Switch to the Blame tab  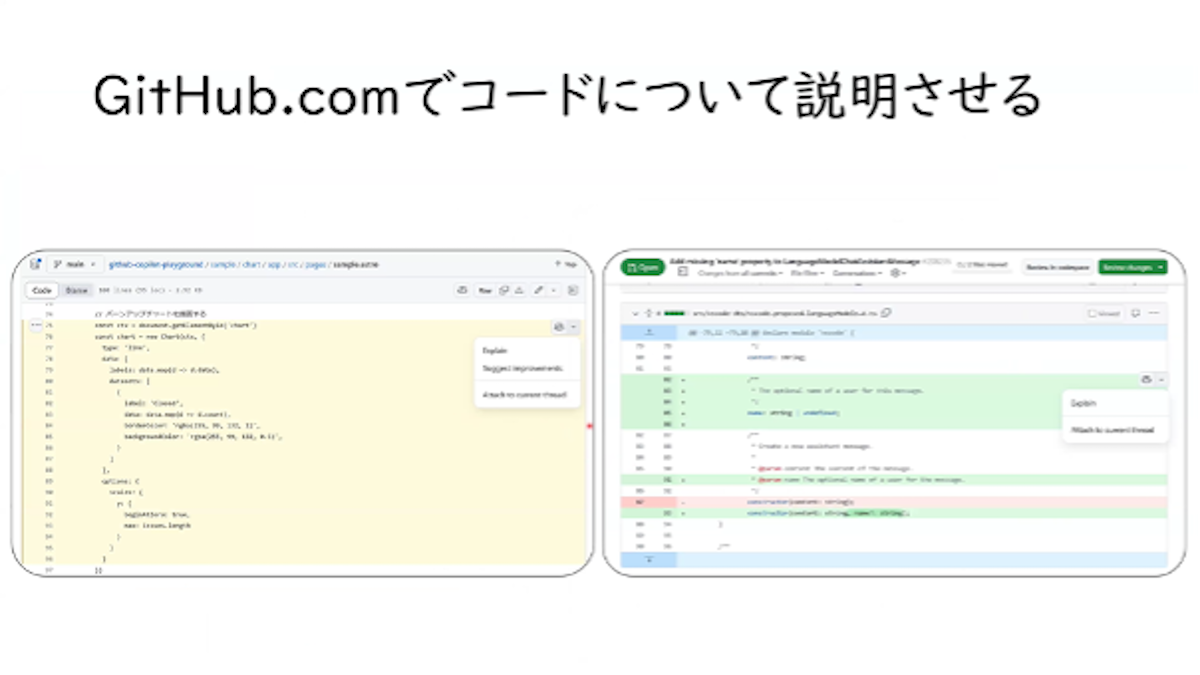pyautogui.click(x=75, y=290)
